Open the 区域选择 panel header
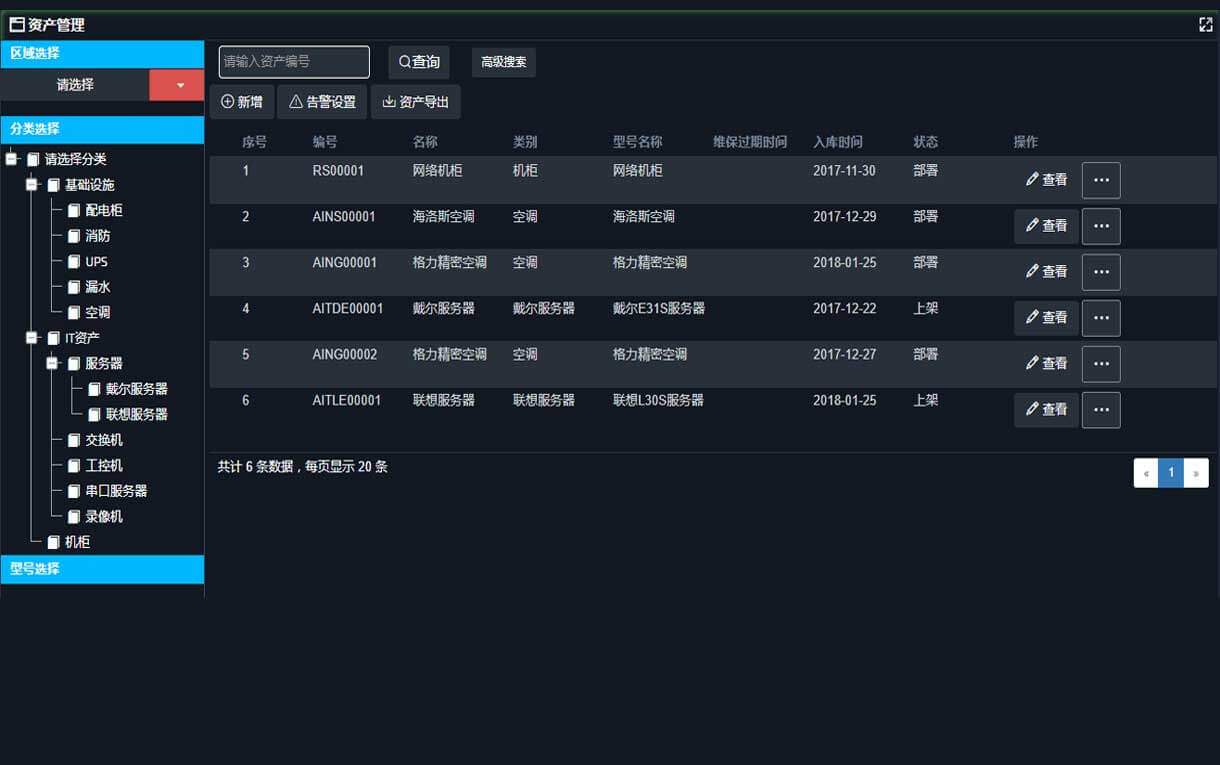 [102, 54]
